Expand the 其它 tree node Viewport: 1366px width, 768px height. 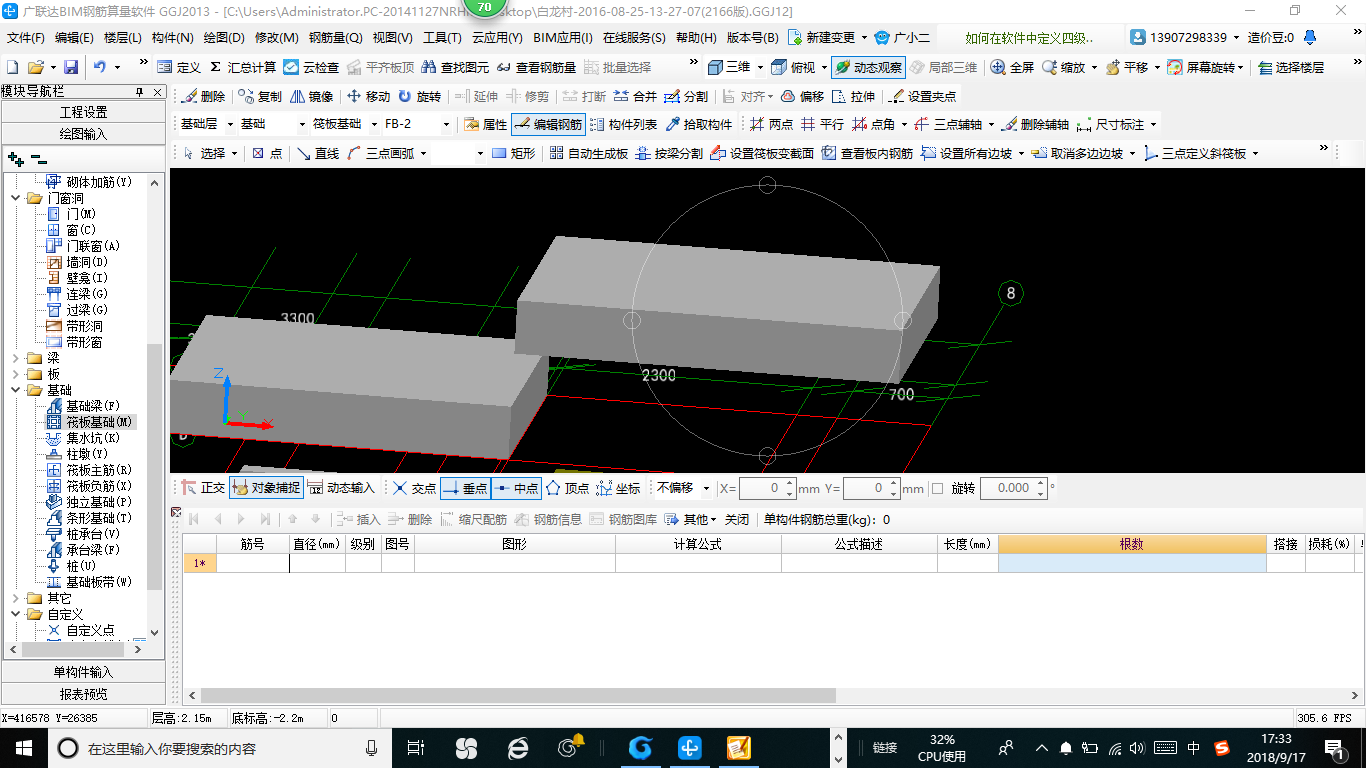coord(16,598)
